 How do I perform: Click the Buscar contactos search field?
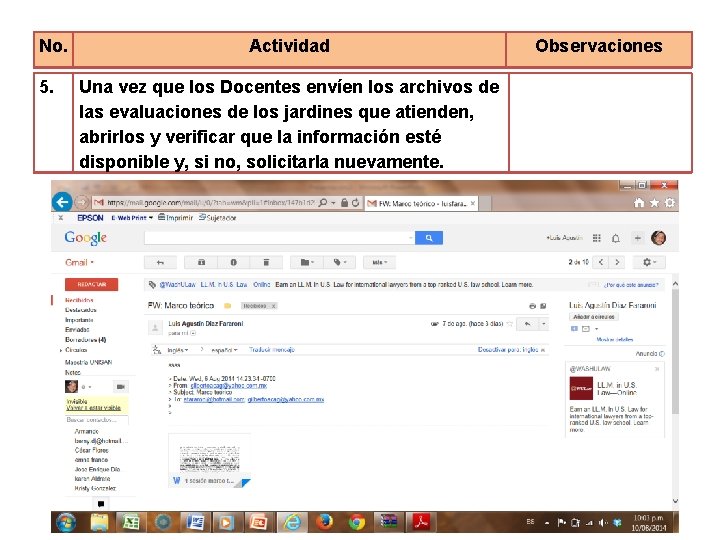[96, 420]
